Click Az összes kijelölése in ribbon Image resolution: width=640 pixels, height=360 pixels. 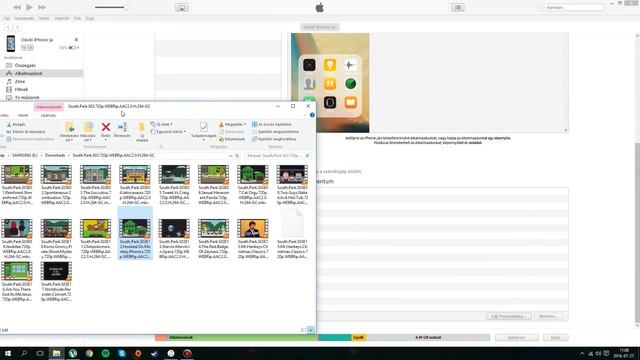point(272,124)
